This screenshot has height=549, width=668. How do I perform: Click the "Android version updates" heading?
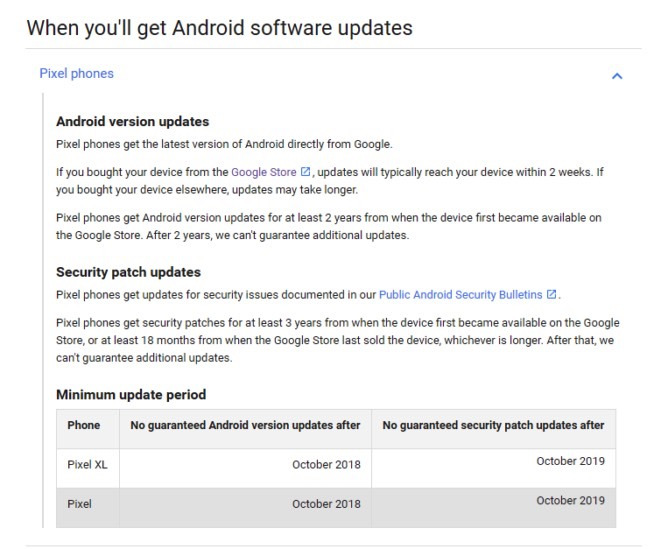coord(132,122)
